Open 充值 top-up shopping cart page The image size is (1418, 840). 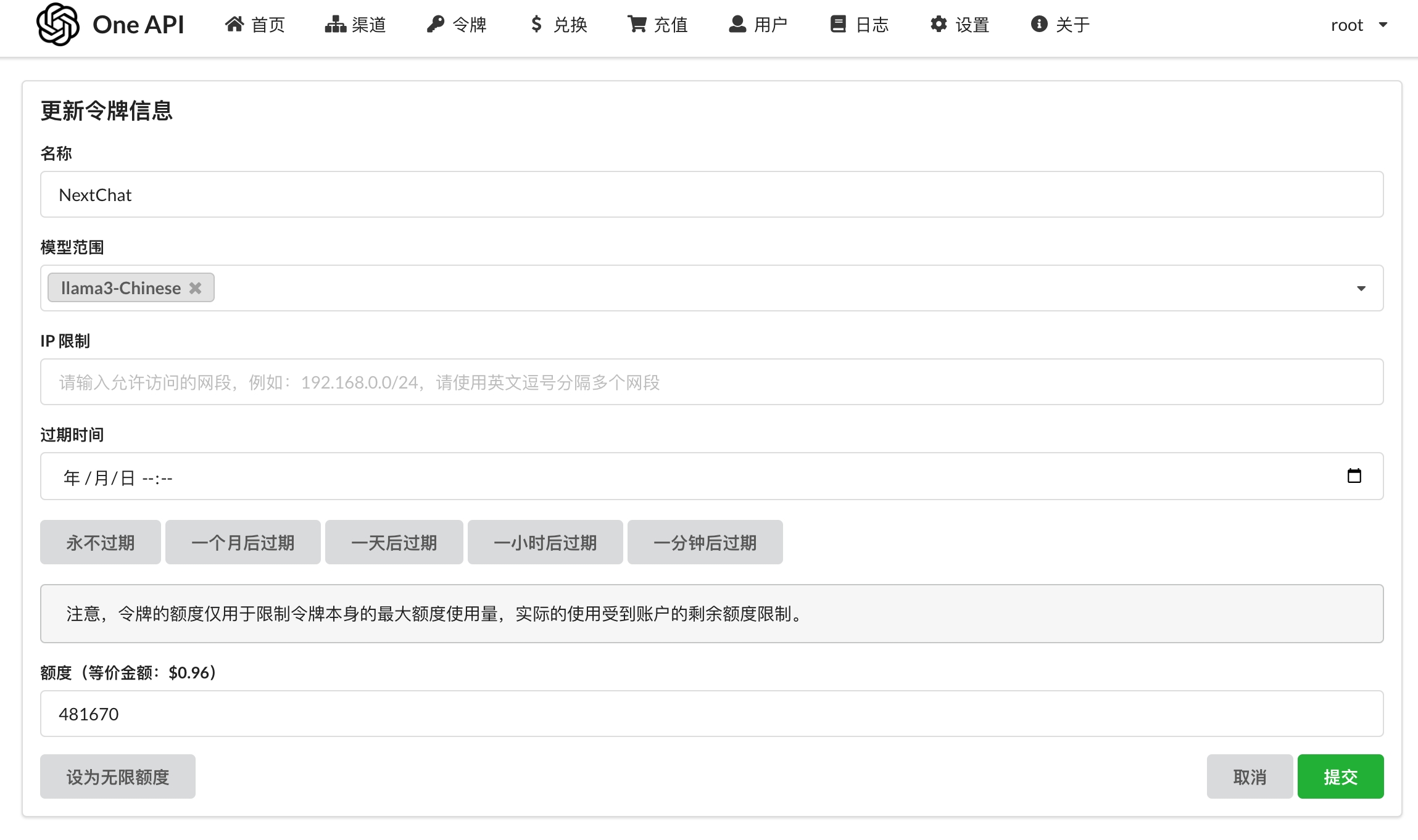(657, 25)
